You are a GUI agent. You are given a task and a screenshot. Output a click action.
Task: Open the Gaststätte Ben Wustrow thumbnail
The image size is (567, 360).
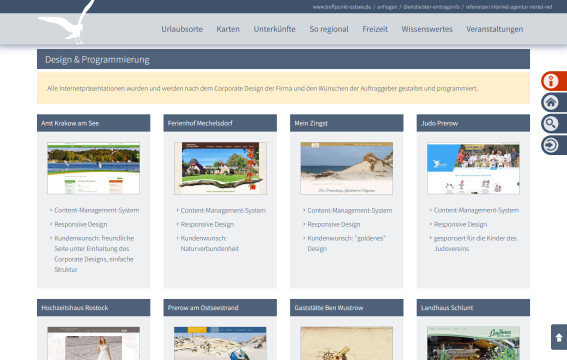(346, 343)
